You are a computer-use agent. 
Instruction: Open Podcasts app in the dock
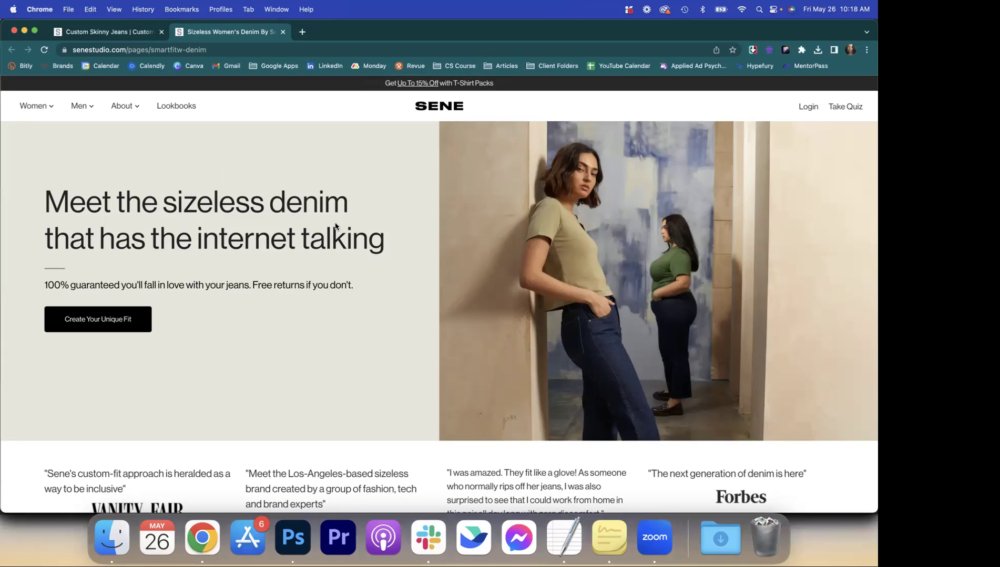383,537
